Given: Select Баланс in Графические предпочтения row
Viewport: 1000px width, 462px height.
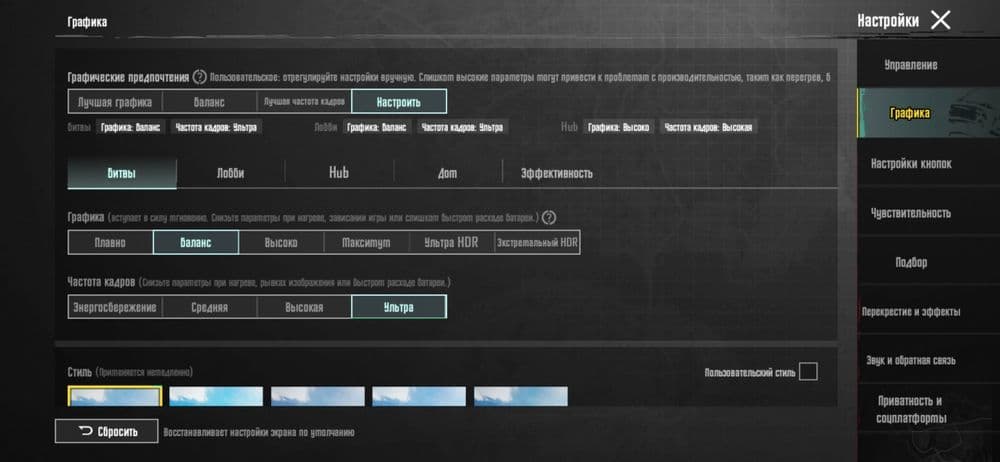Looking at the screenshot, I should [x=209, y=102].
